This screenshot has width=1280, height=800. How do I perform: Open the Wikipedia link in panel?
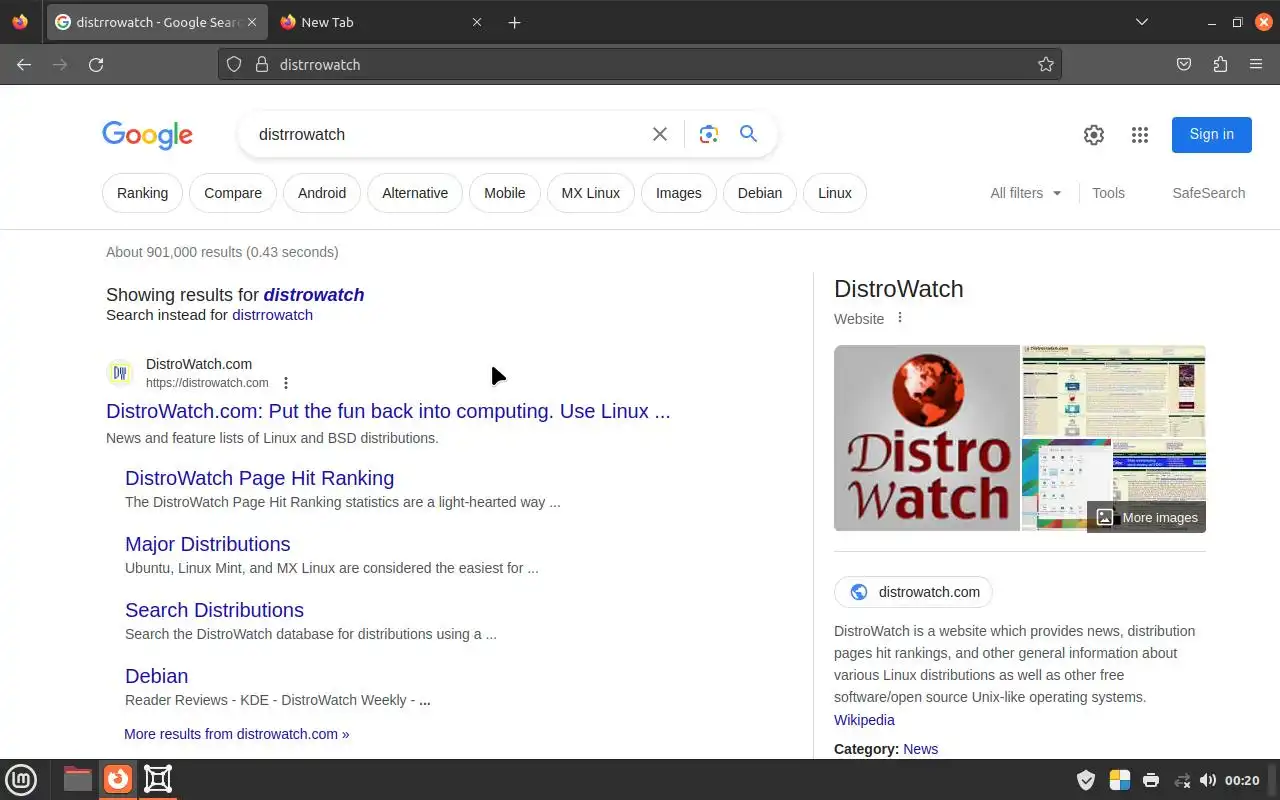click(864, 720)
